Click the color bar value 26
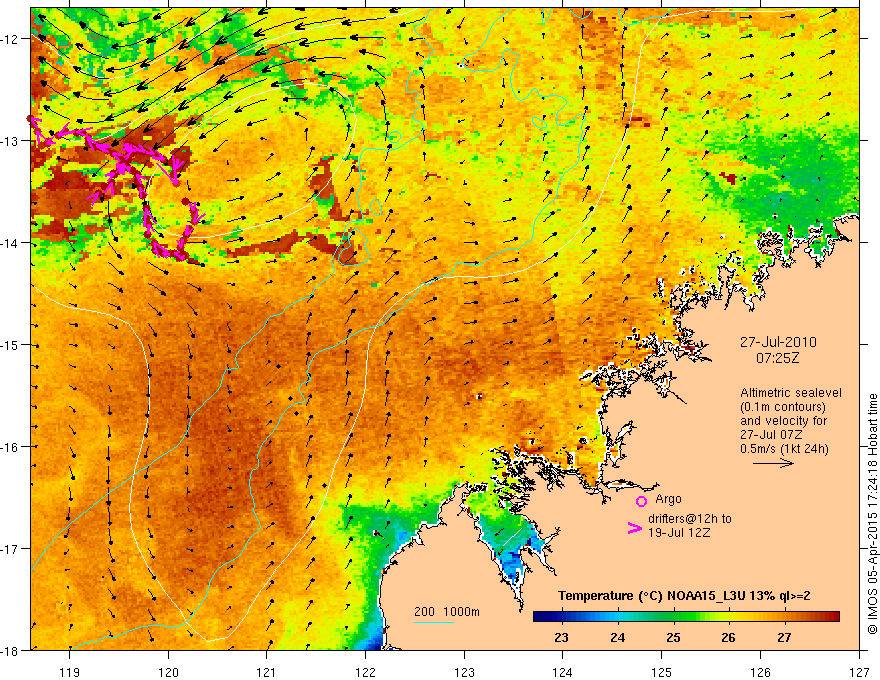 click(728, 638)
